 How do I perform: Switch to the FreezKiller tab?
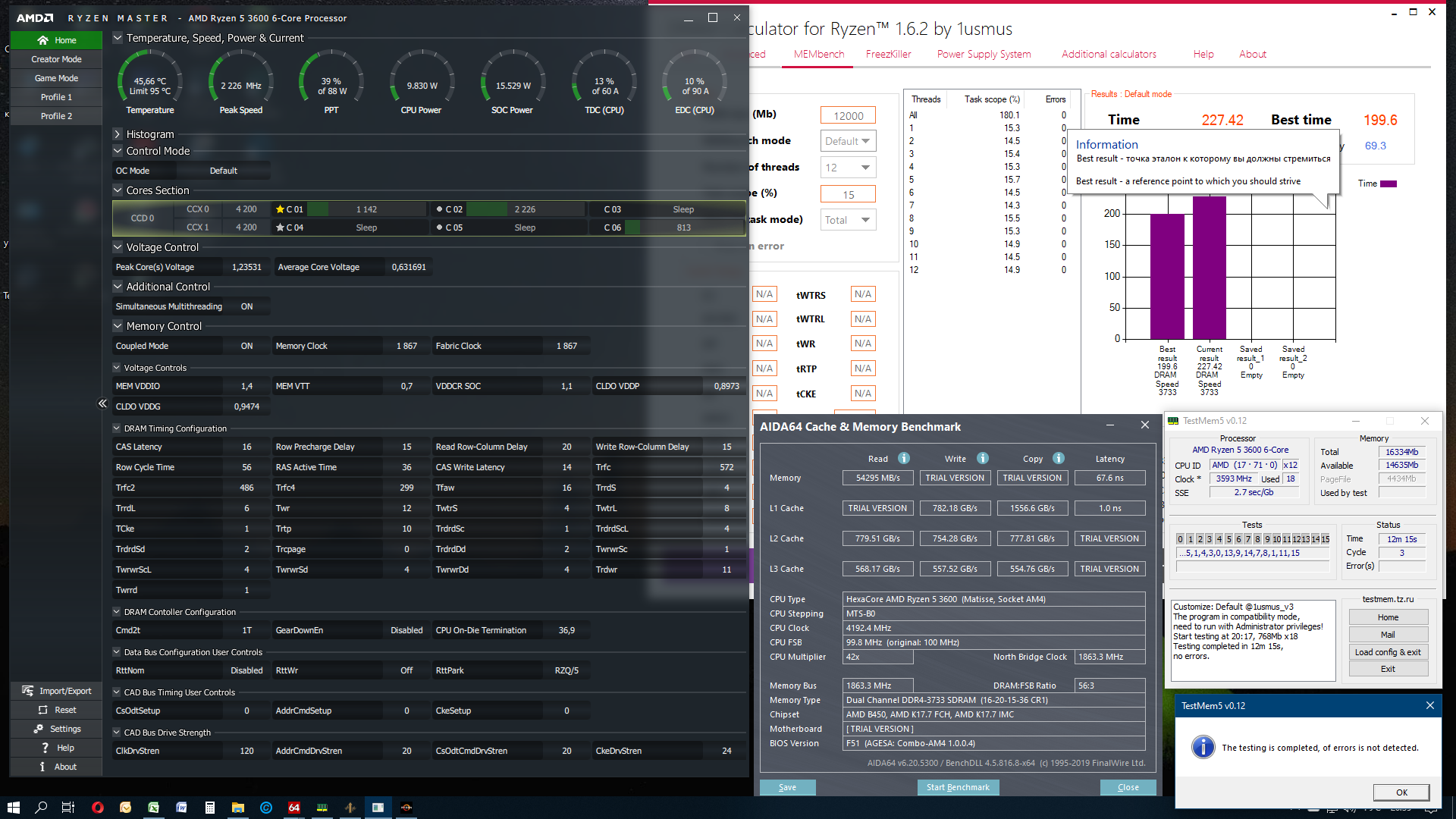[x=888, y=54]
